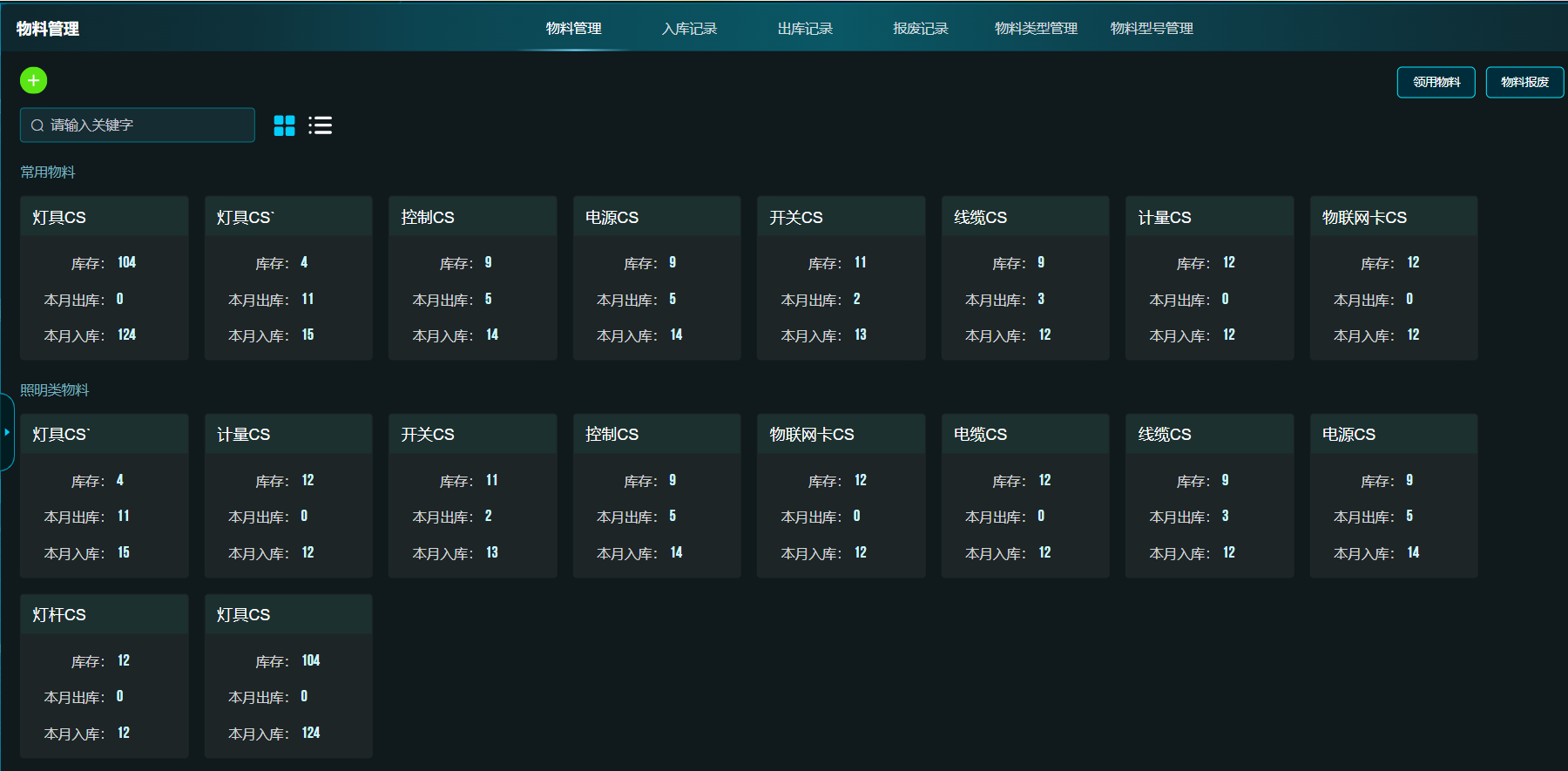Open the 物料类型管理 tab
1568x771 pixels.
point(1036,29)
